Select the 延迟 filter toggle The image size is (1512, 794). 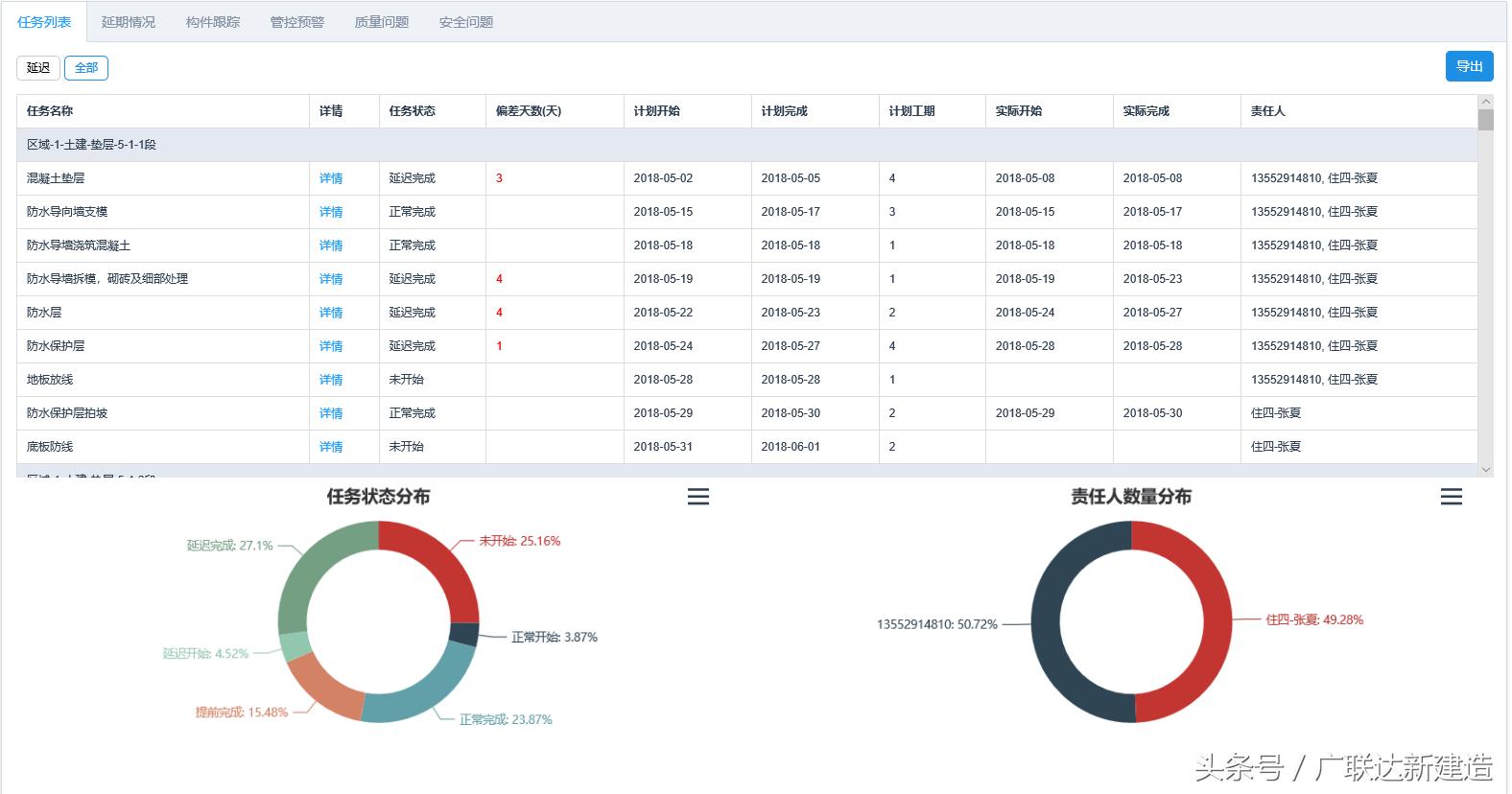(x=38, y=68)
